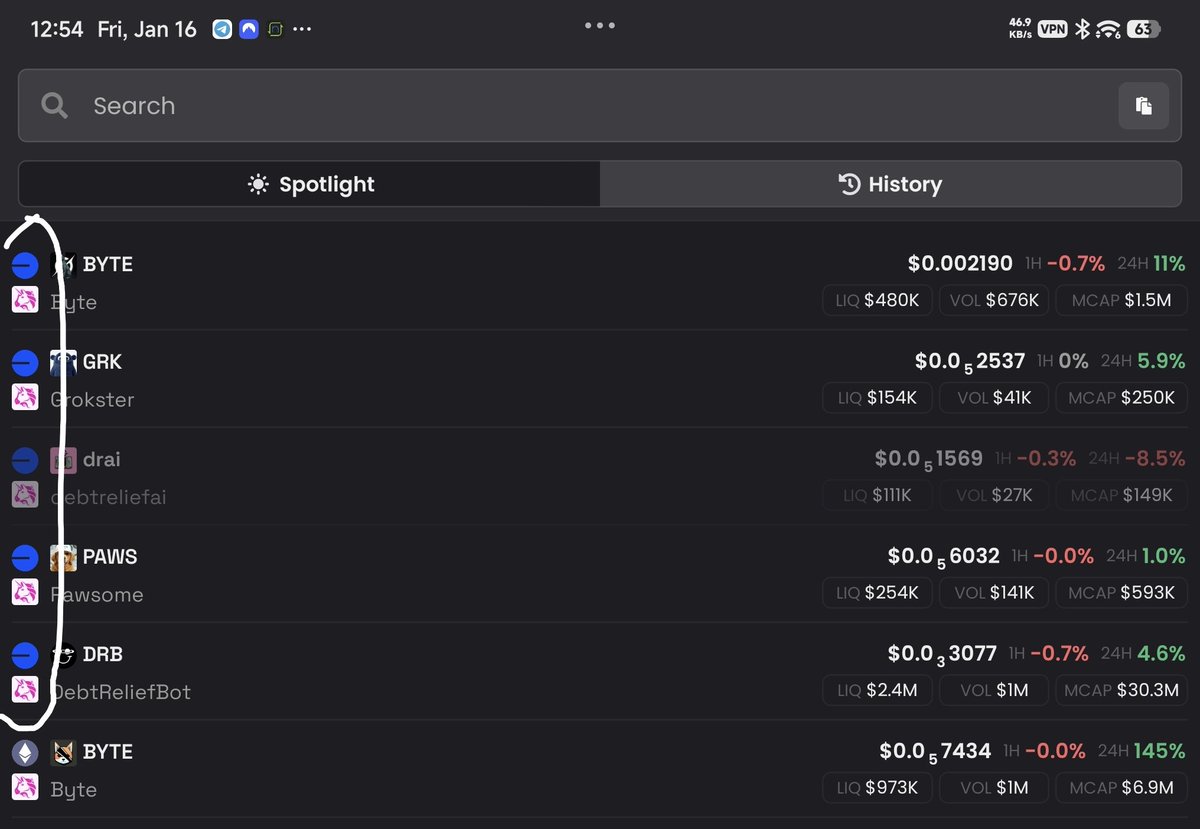Click the LIQ $154K chip
This screenshot has width=1200, height=829.
877,397
